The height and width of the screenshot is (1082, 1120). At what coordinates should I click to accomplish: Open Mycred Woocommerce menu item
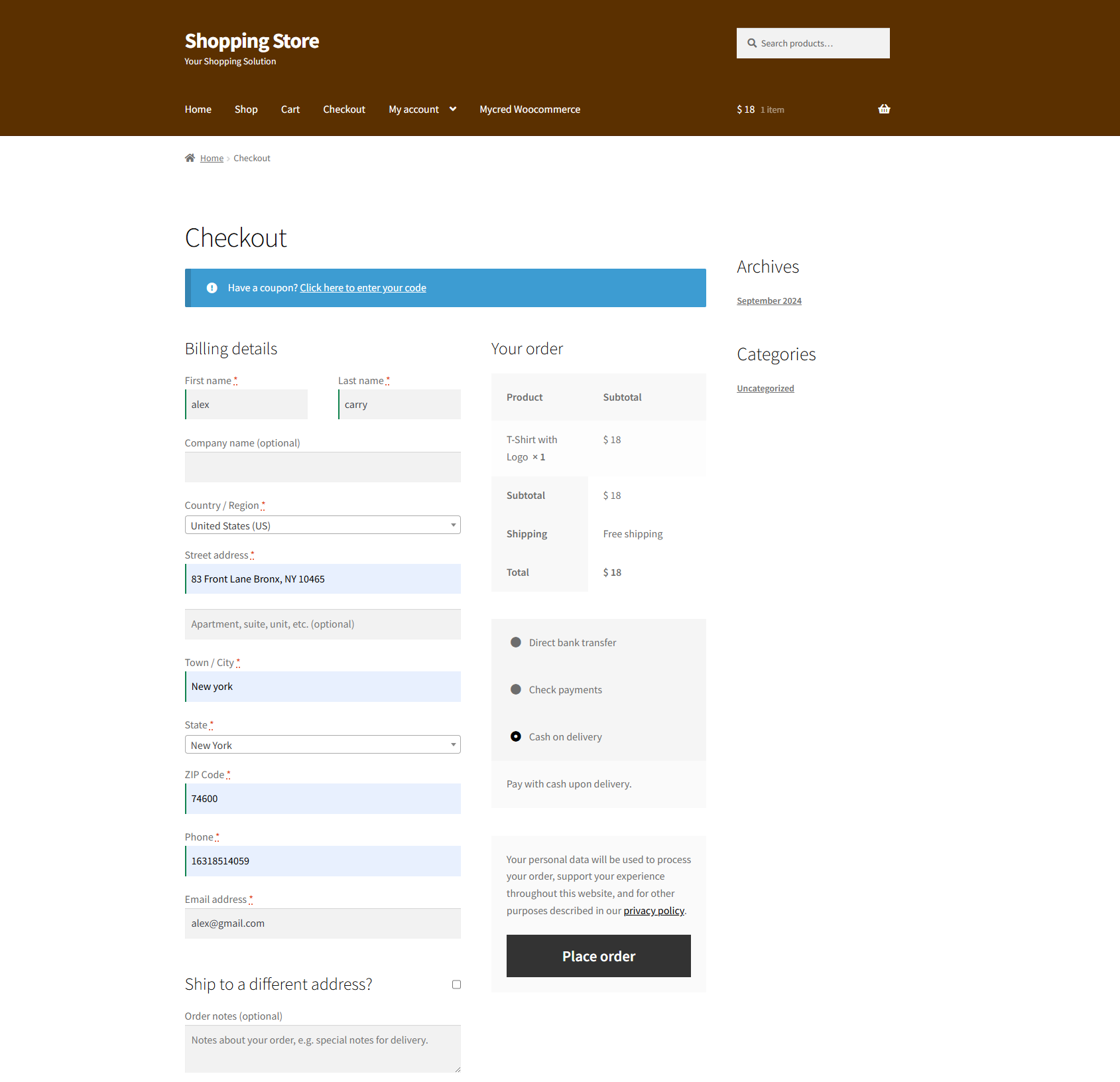(x=529, y=109)
